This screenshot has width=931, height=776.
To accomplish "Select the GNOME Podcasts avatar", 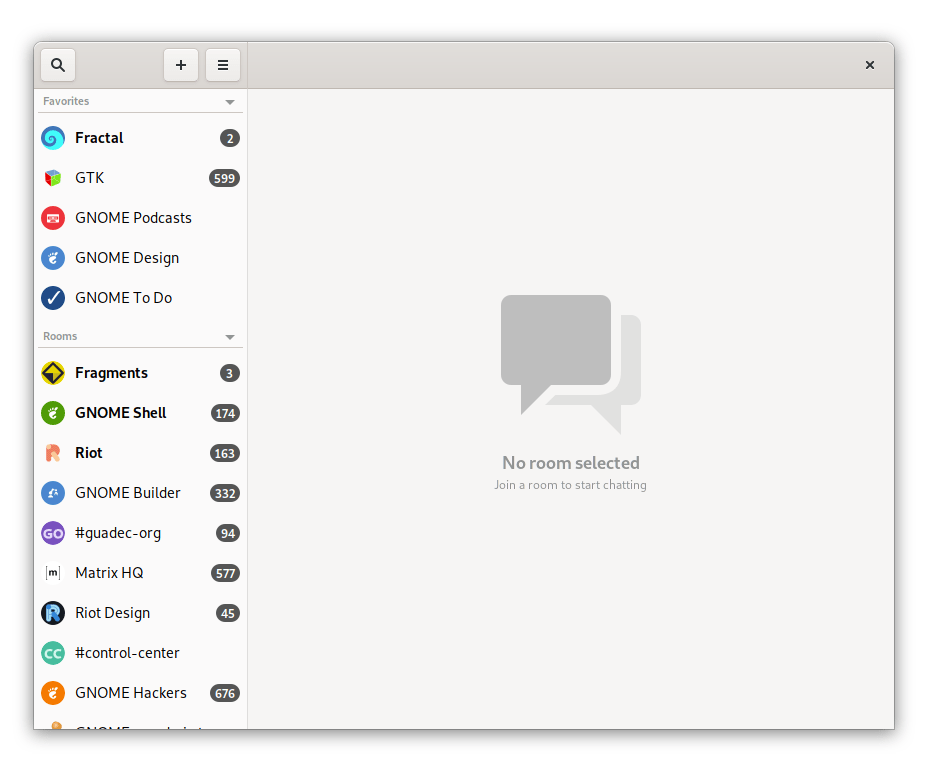I will 52,218.
